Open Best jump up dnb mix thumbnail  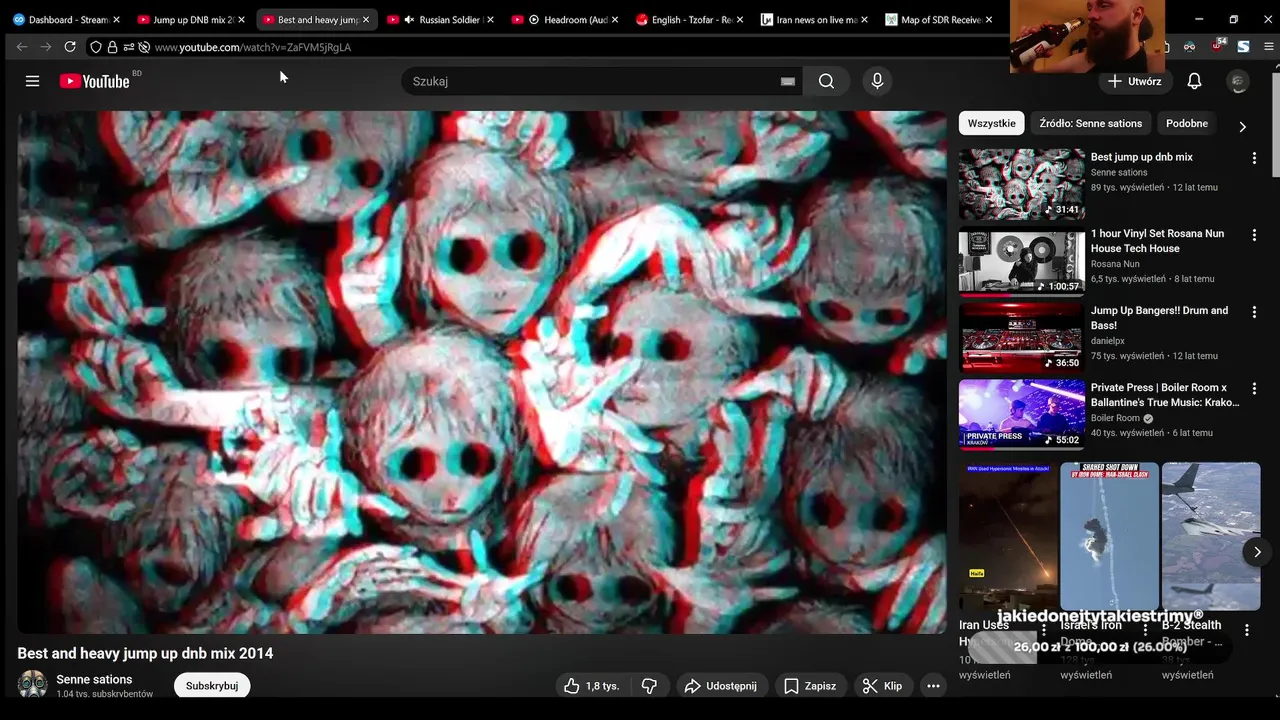point(1022,184)
